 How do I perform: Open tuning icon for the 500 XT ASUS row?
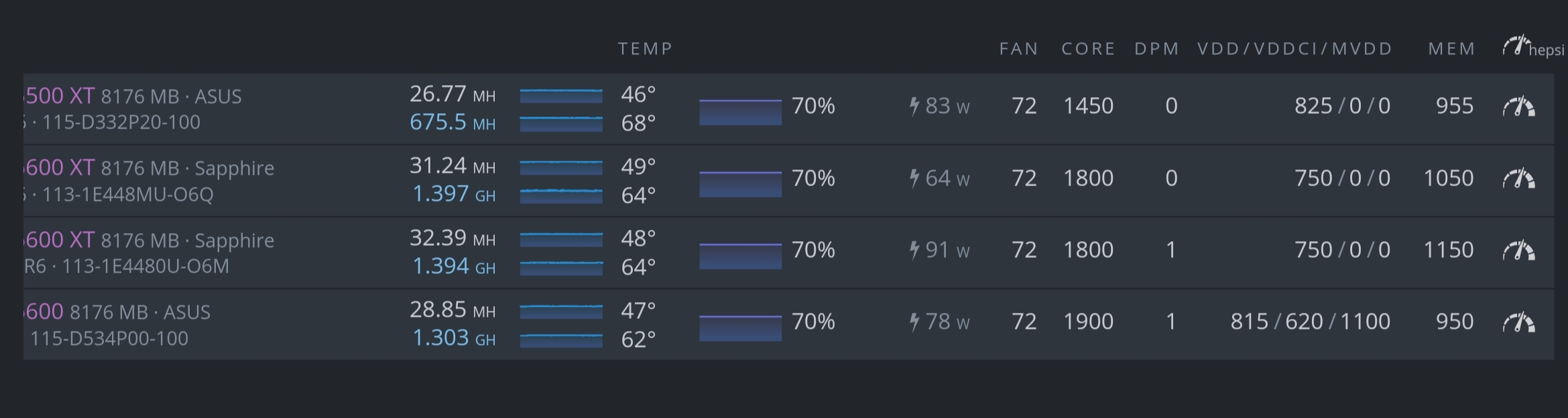point(1518,107)
